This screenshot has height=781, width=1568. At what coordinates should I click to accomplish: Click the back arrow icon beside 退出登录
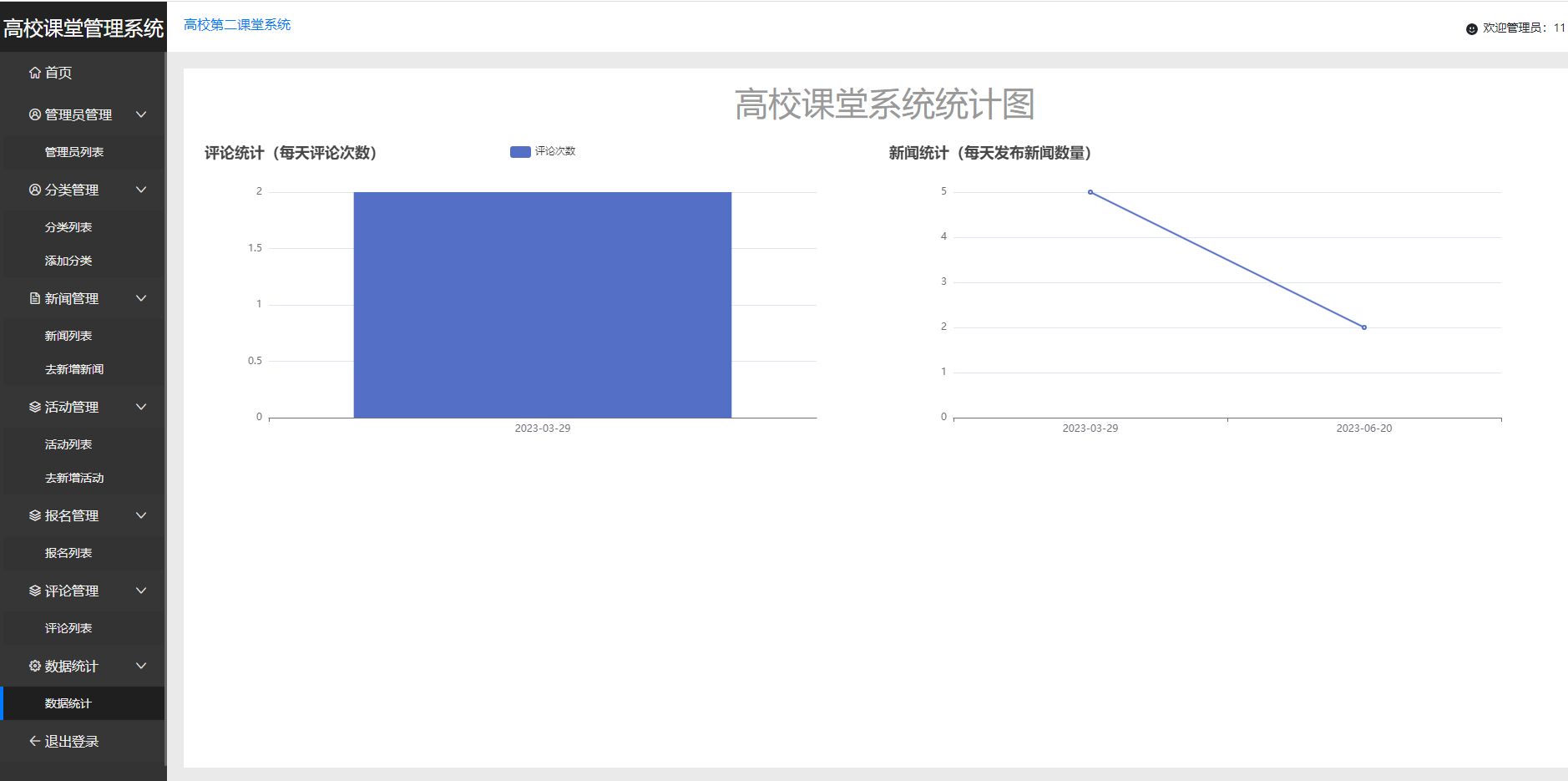[x=35, y=741]
